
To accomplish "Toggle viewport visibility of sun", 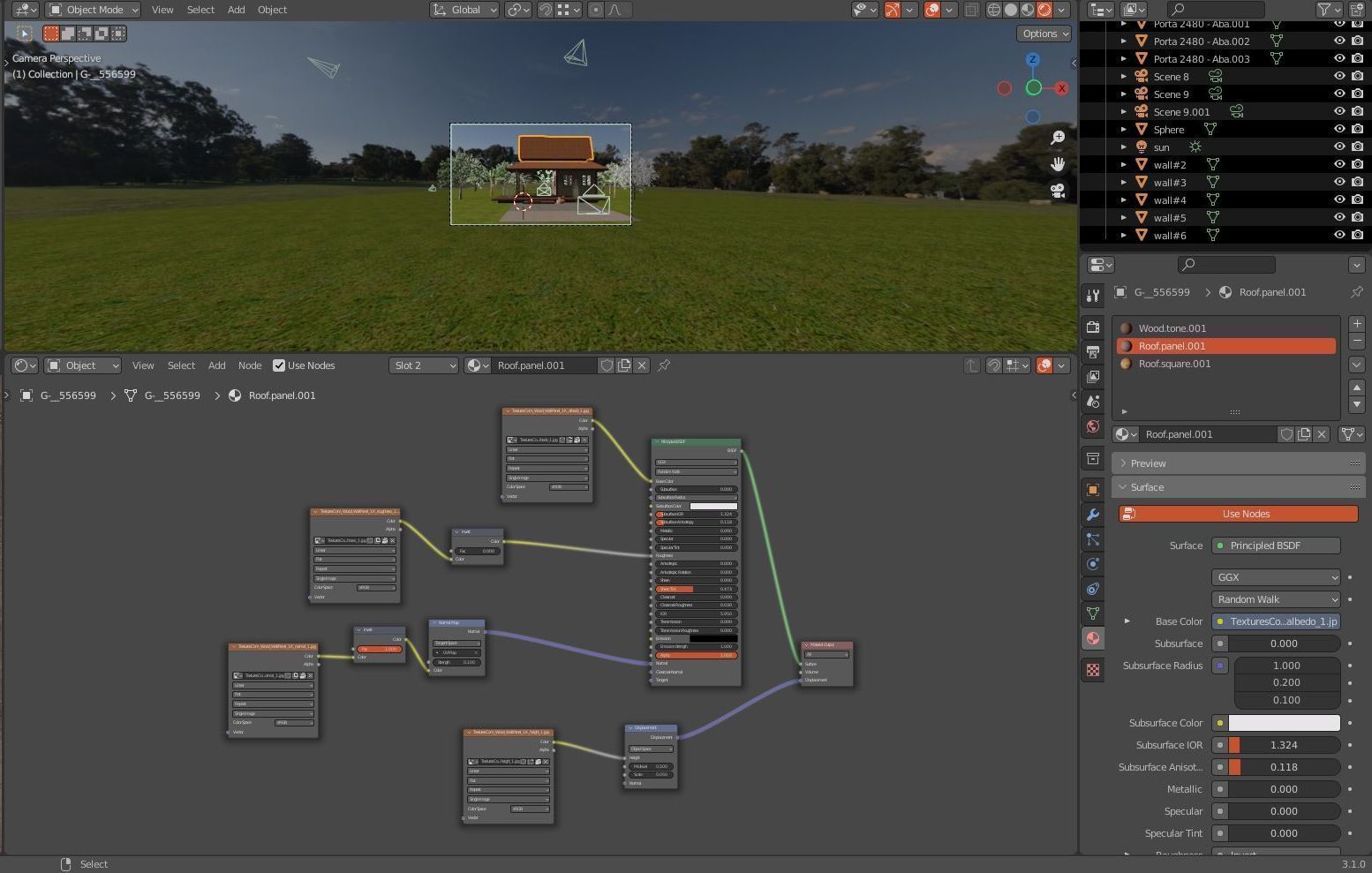I will pyautogui.click(x=1339, y=147).
